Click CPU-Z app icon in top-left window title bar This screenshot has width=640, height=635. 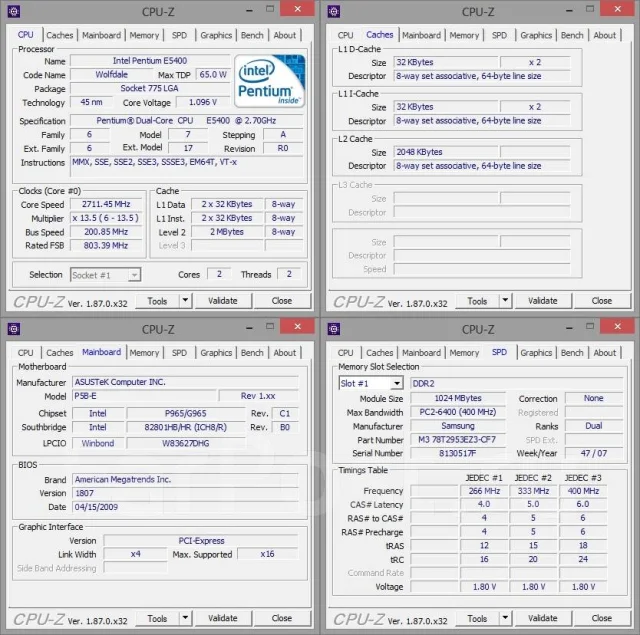13,11
